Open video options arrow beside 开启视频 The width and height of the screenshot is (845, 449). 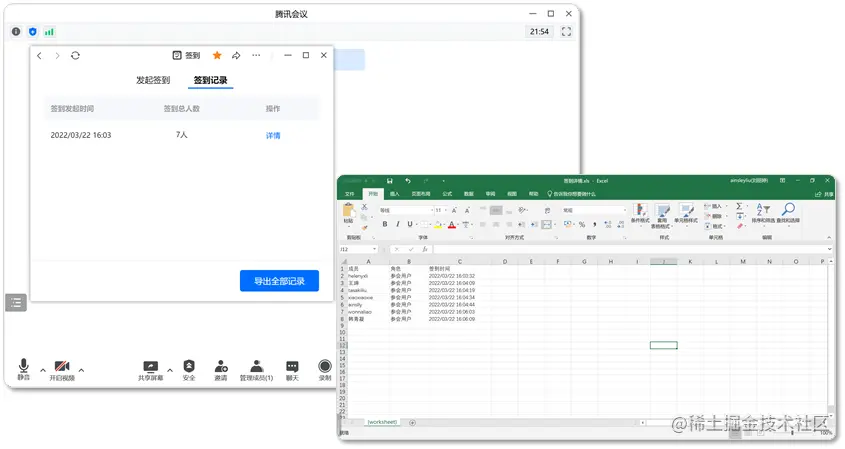81,370
